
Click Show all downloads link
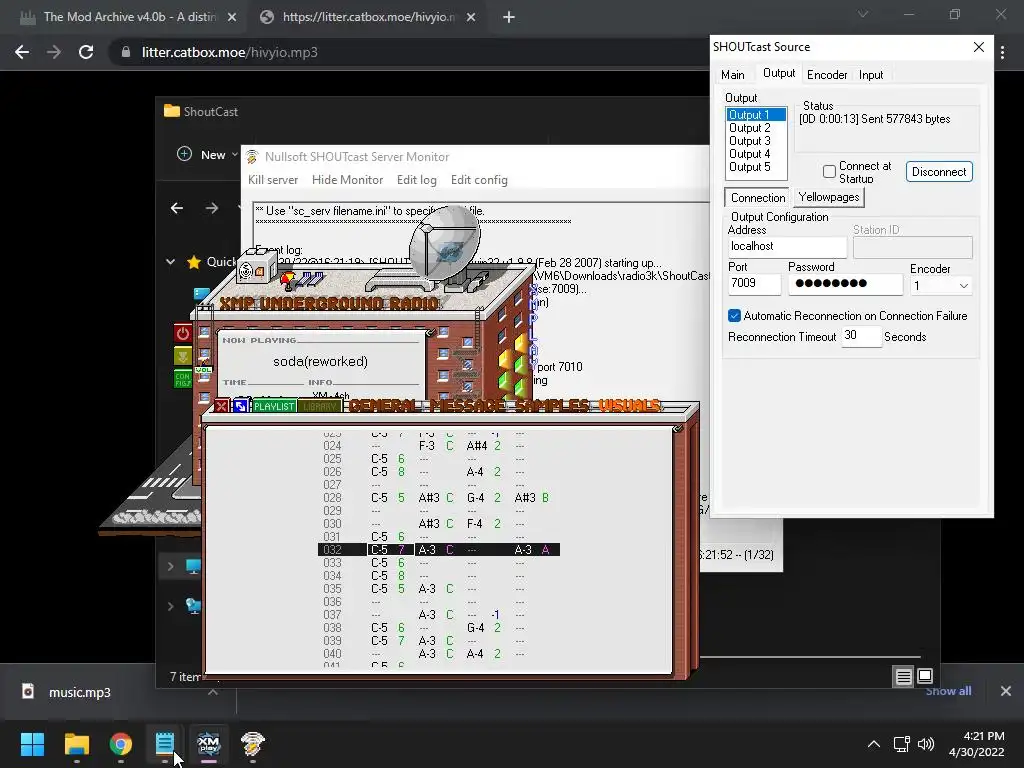(948, 691)
